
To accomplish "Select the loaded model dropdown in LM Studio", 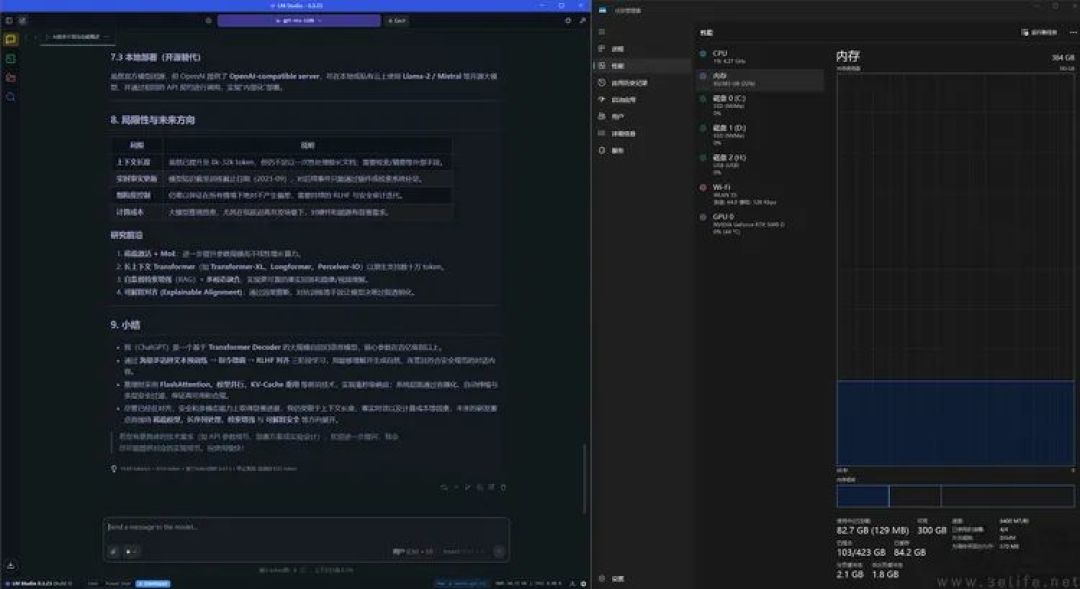I will (x=298, y=21).
